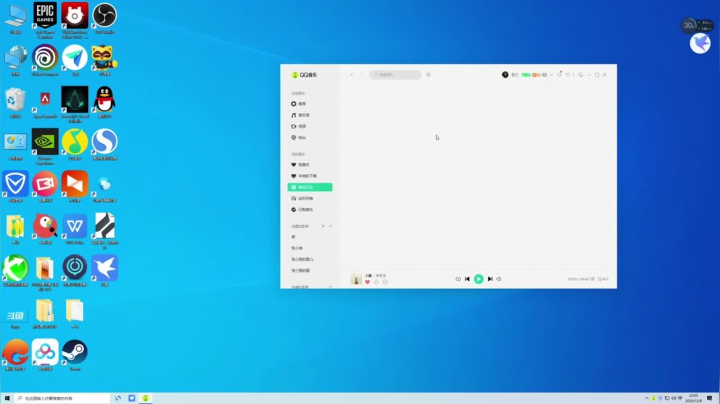Screen dimensions: 720x404
Task: Open the Music Hall entry with note icon
Action: pyautogui.click(x=300, y=115)
